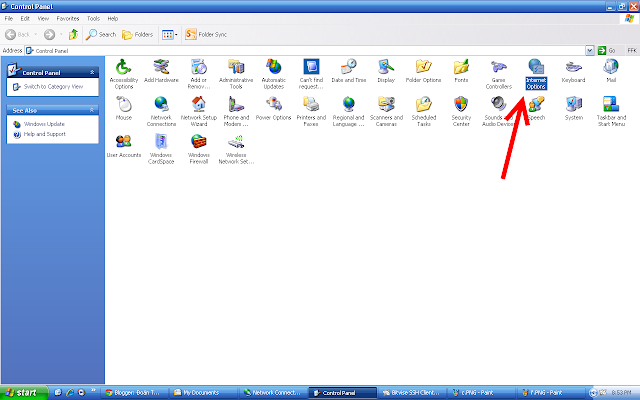Click the Start button
This screenshot has height=400, width=640.
coord(24,393)
